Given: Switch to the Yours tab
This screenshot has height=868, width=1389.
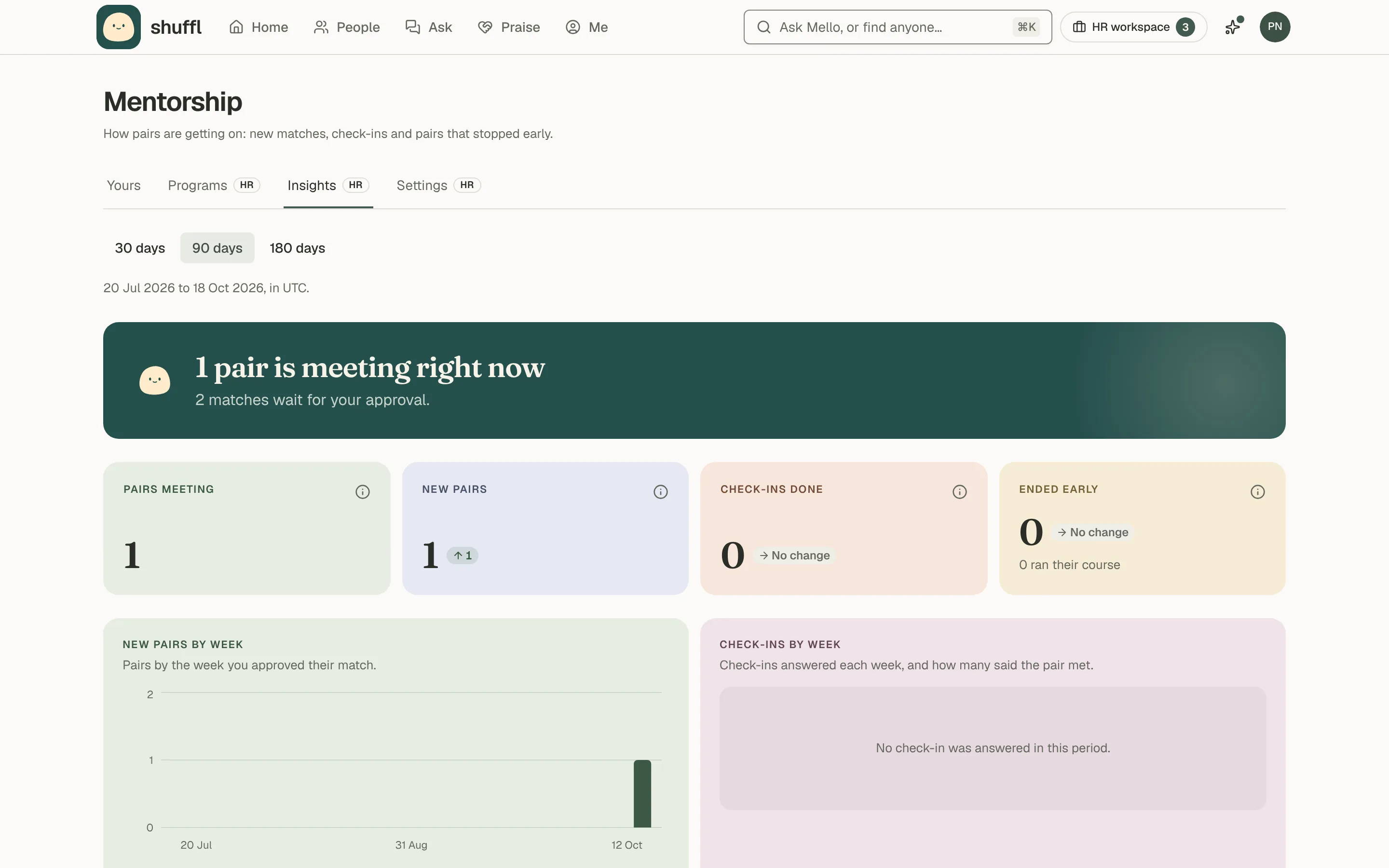Looking at the screenshot, I should coord(123,186).
